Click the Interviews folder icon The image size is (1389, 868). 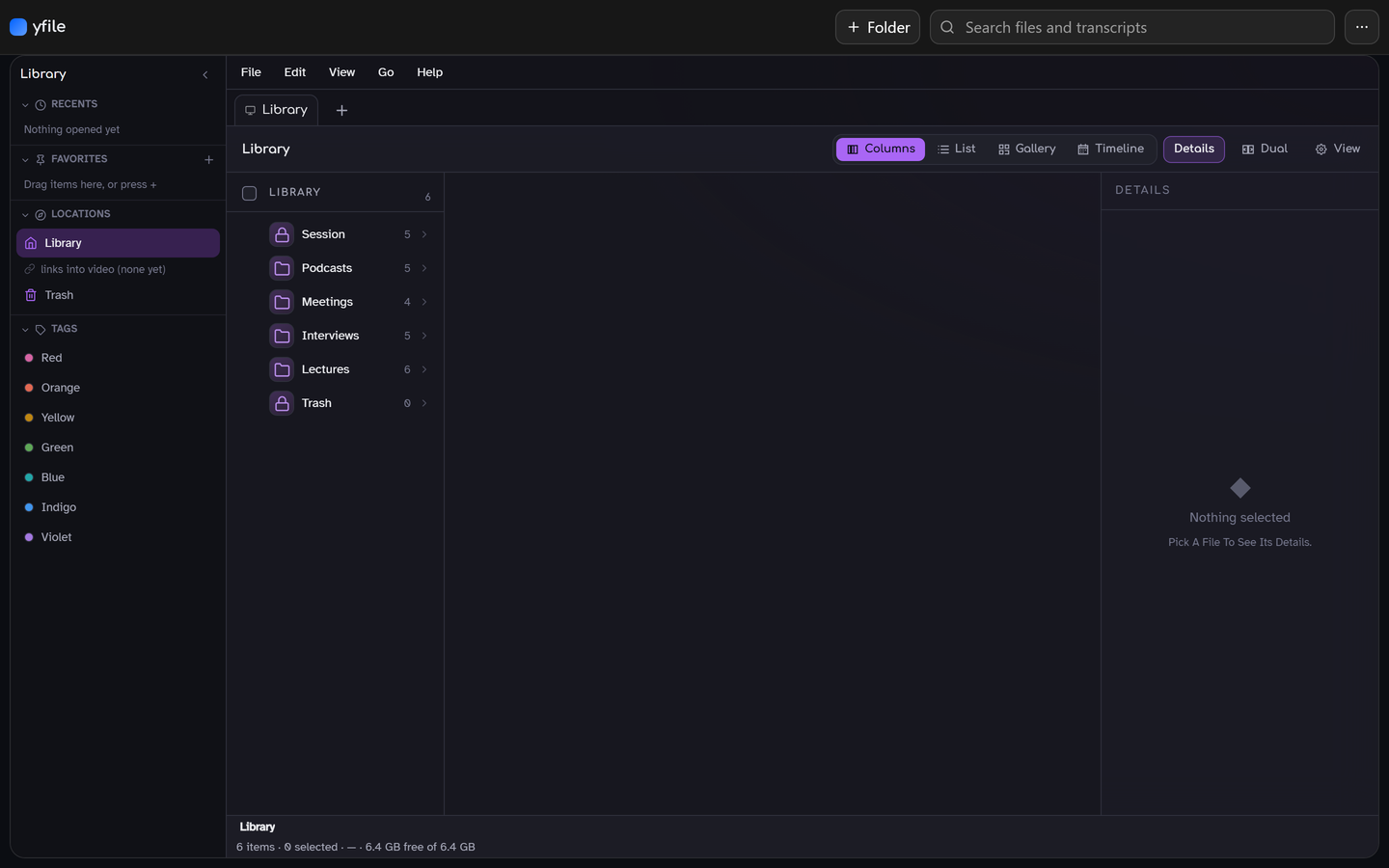pyautogui.click(x=282, y=336)
